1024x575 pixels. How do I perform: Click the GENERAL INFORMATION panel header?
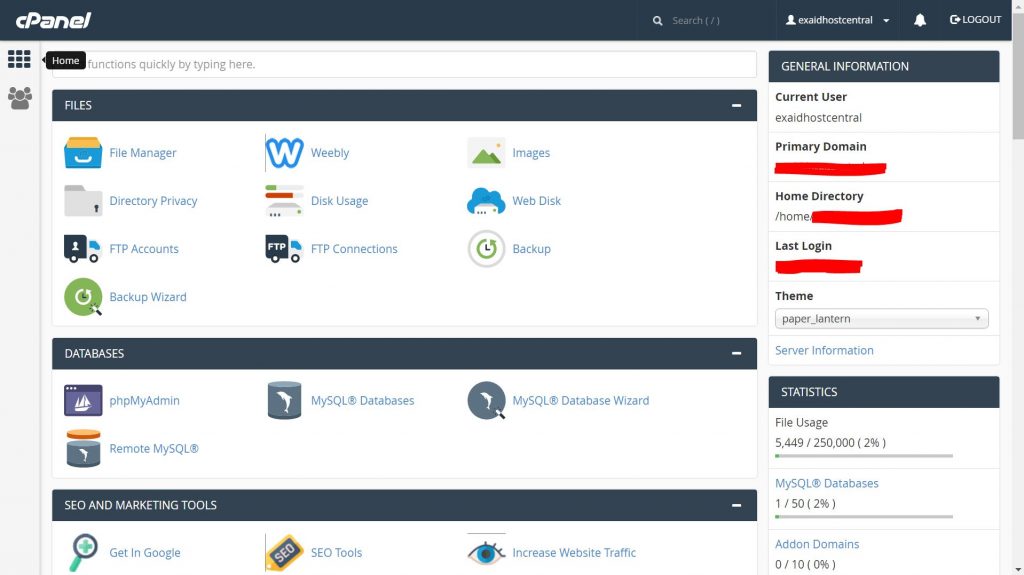[884, 66]
